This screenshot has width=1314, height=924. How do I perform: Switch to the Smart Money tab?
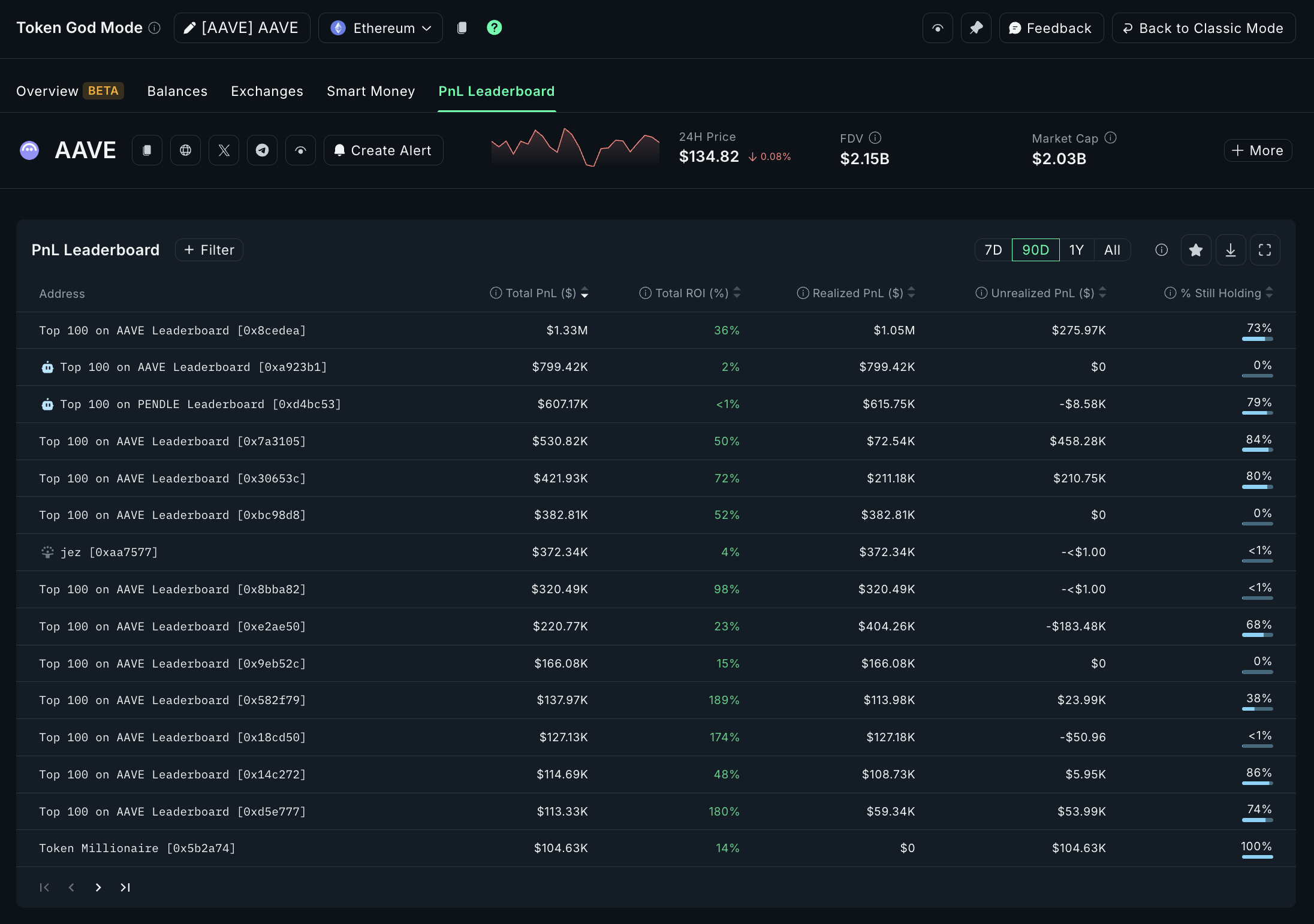370,91
